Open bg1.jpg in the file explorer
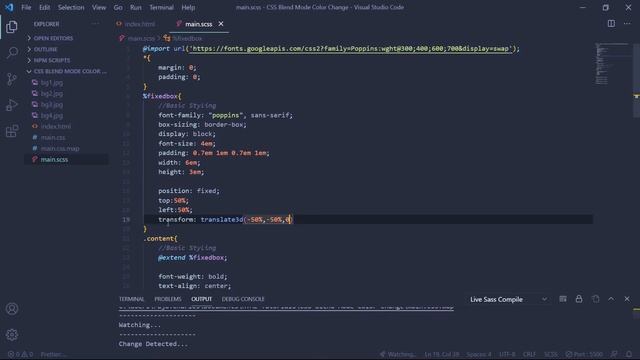The image size is (640, 360). (52, 82)
